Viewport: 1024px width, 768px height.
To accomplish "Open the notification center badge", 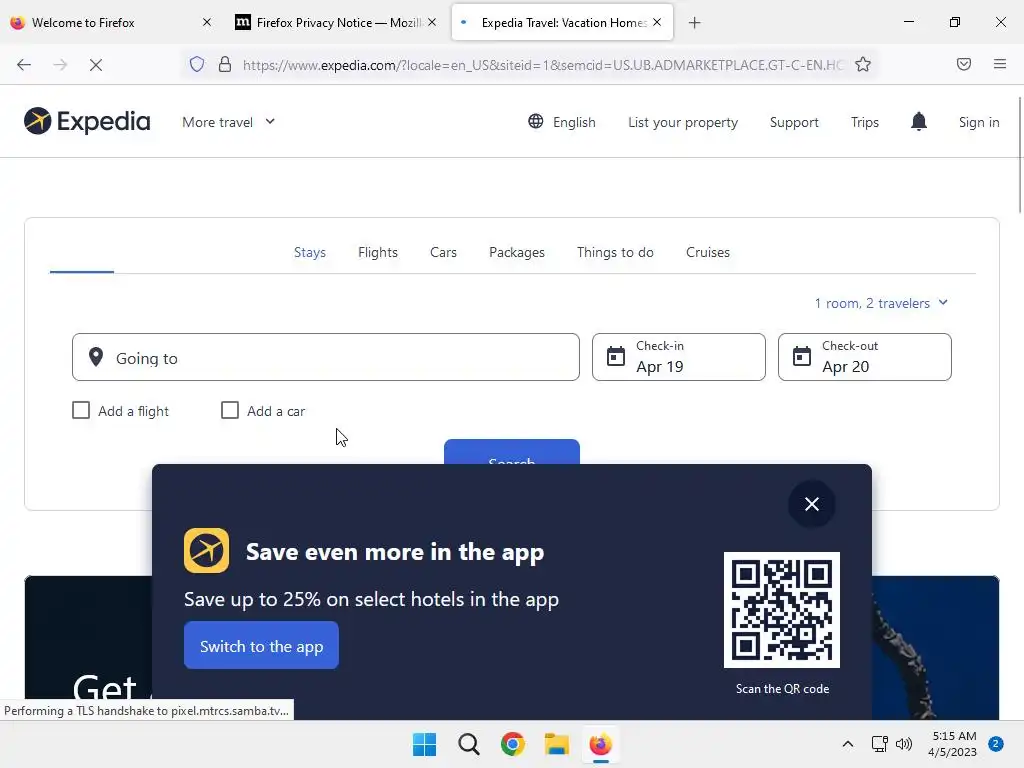I will pyautogui.click(x=996, y=744).
